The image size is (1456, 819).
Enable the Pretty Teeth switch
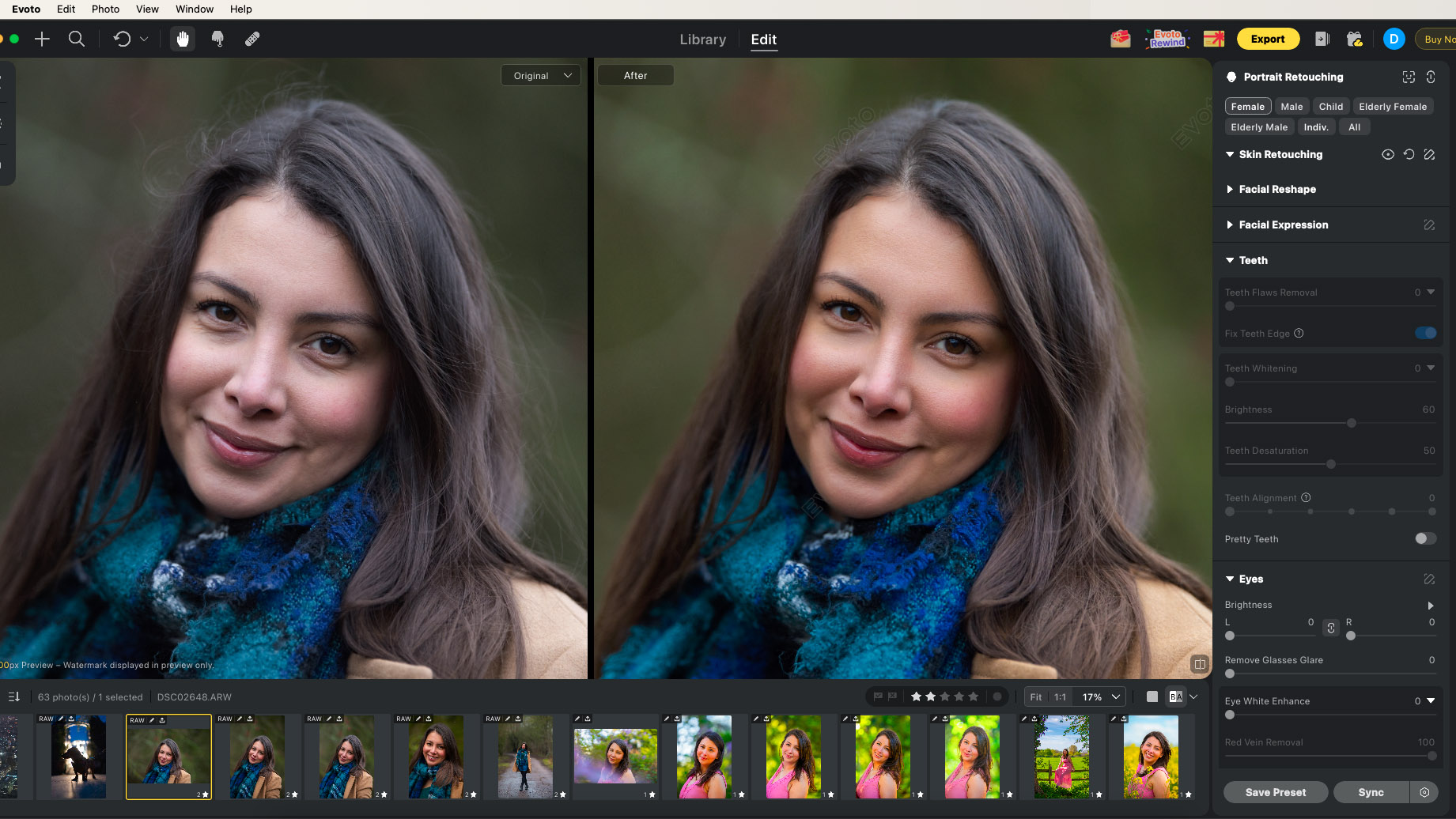pos(1425,538)
